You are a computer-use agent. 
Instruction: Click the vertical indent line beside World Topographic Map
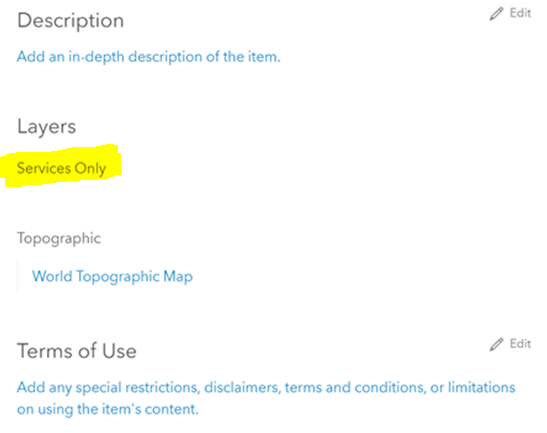click(17, 276)
